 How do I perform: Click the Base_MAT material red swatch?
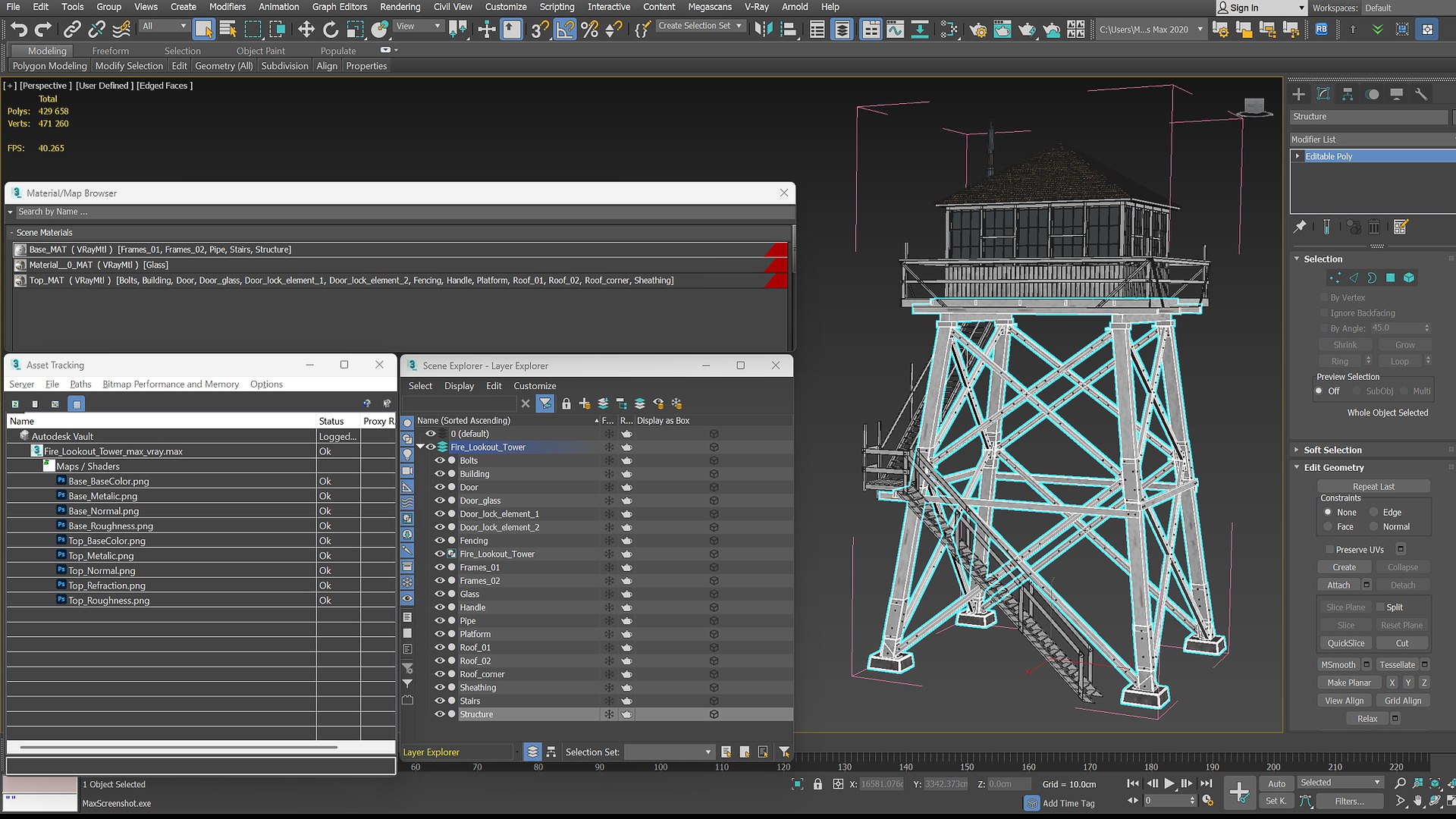coord(775,249)
